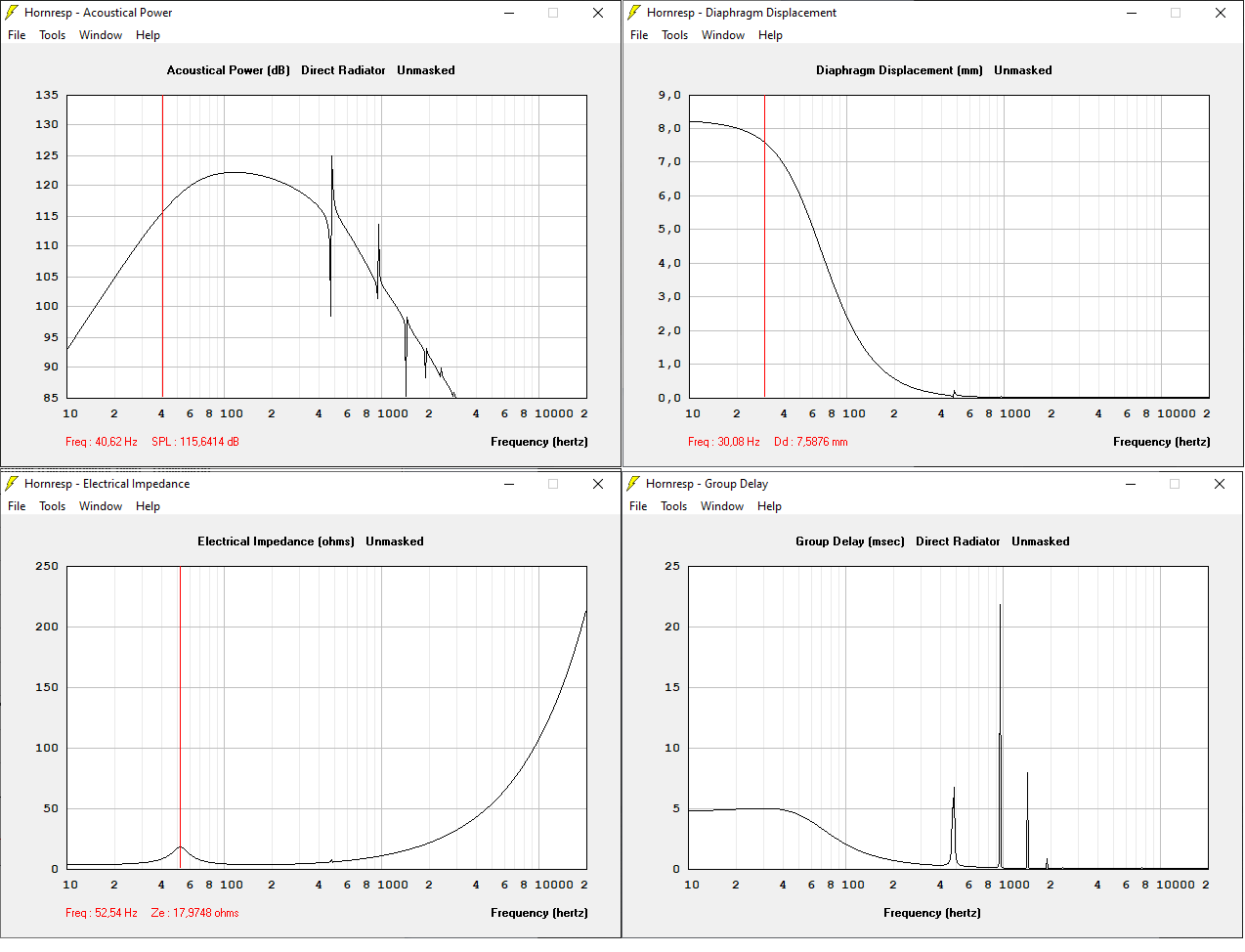Open File menu in Acoustical Power window
This screenshot has width=1245, height=952.
pos(17,35)
